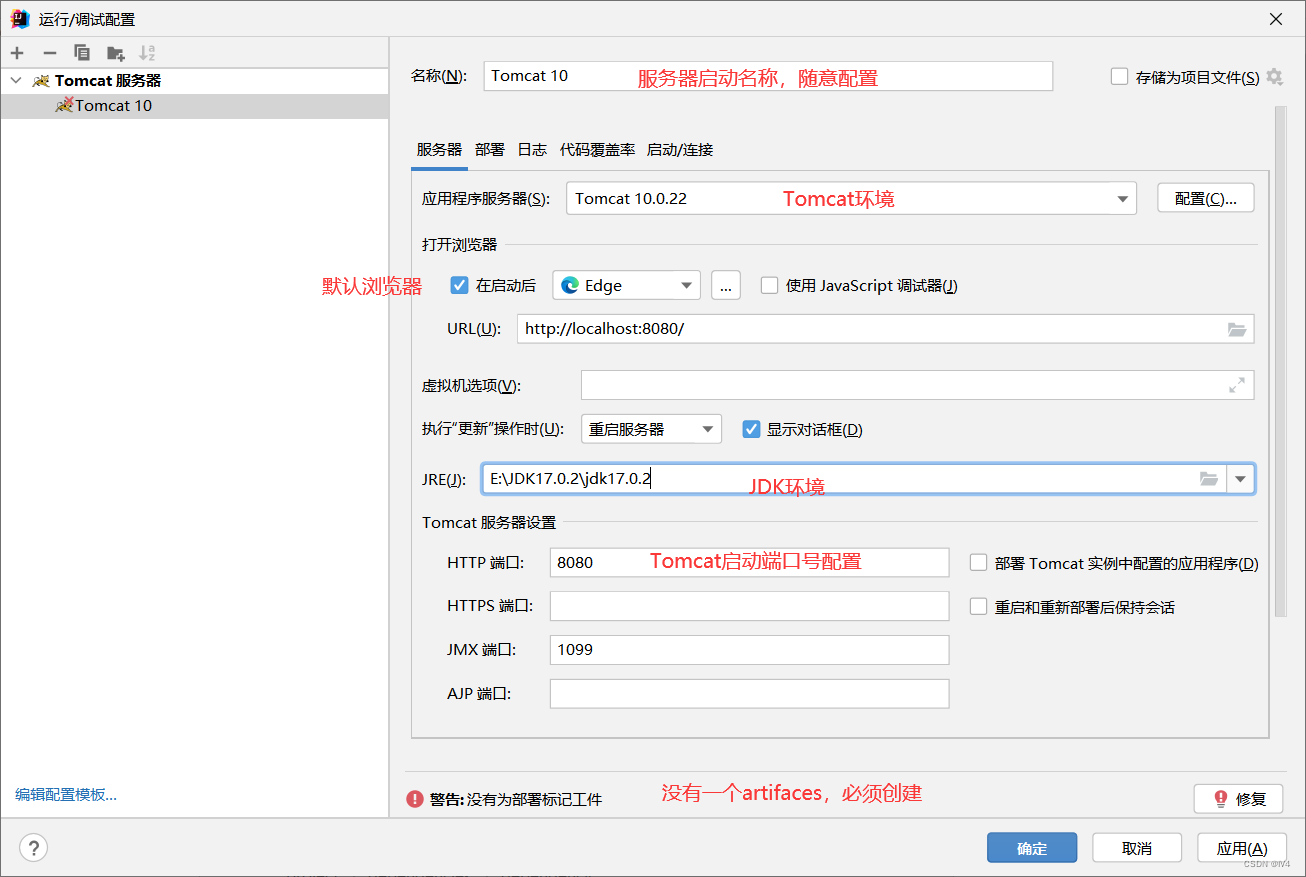Viewport: 1306px width, 877px height.
Task: Click the IntelliJ icon in title bar
Action: 19,19
